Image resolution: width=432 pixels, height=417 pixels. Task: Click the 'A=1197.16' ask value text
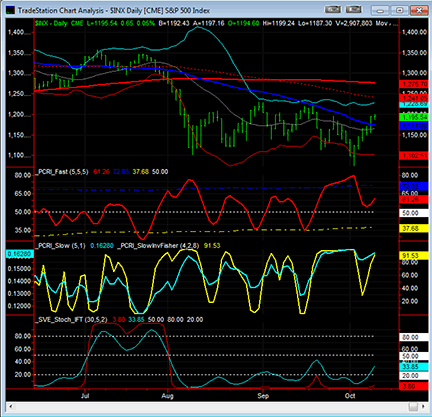(x=209, y=23)
